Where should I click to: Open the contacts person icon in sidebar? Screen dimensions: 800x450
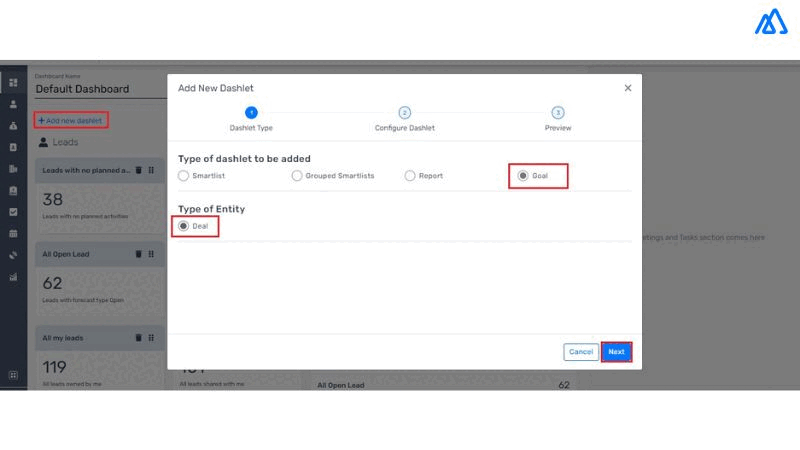point(13,104)
